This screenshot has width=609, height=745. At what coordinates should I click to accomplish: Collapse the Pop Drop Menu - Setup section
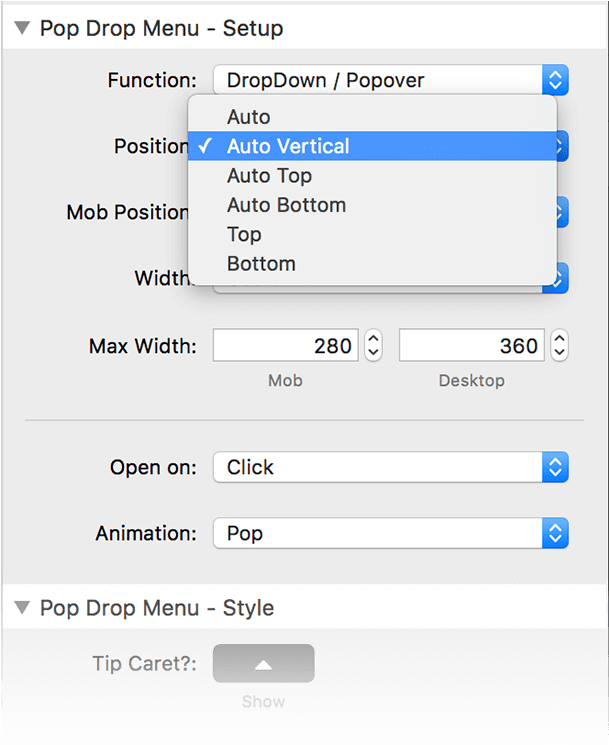[x=22, y=28]
